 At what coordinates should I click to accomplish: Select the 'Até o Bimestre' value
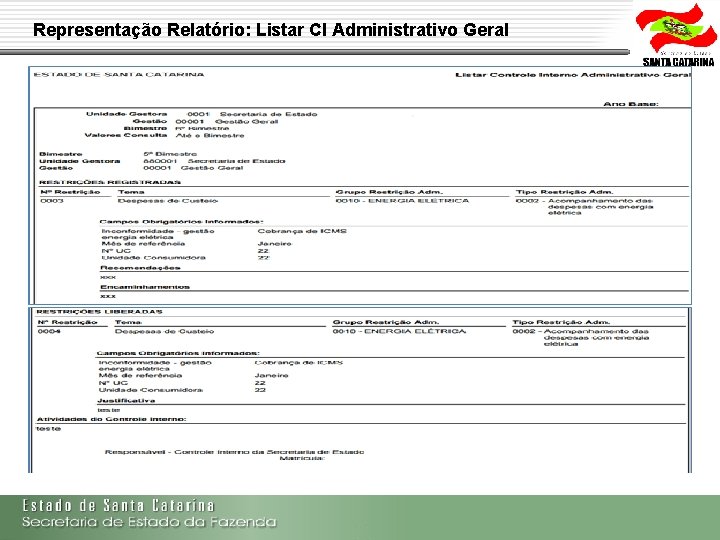click(x=210, y=135)
